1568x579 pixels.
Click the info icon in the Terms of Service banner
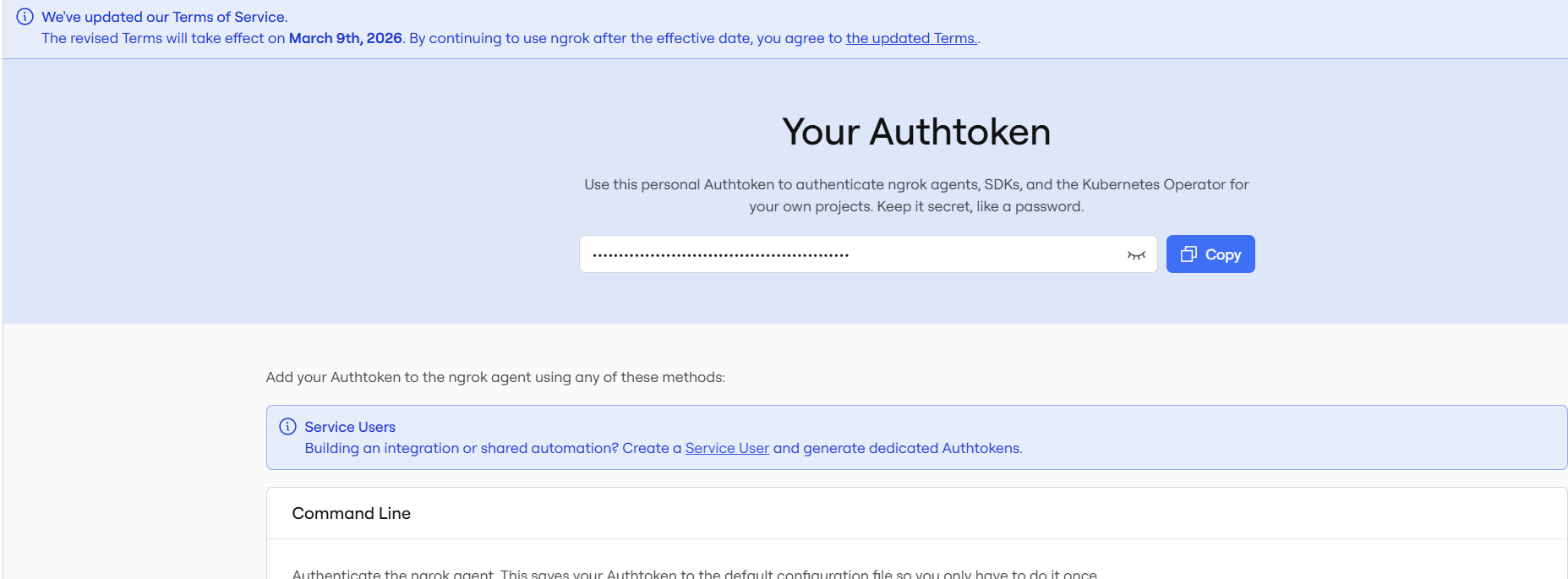click(25, 17)
